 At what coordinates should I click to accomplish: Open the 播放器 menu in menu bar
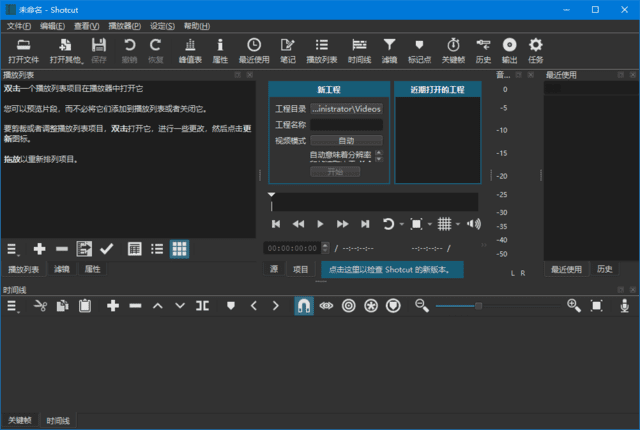121,25
